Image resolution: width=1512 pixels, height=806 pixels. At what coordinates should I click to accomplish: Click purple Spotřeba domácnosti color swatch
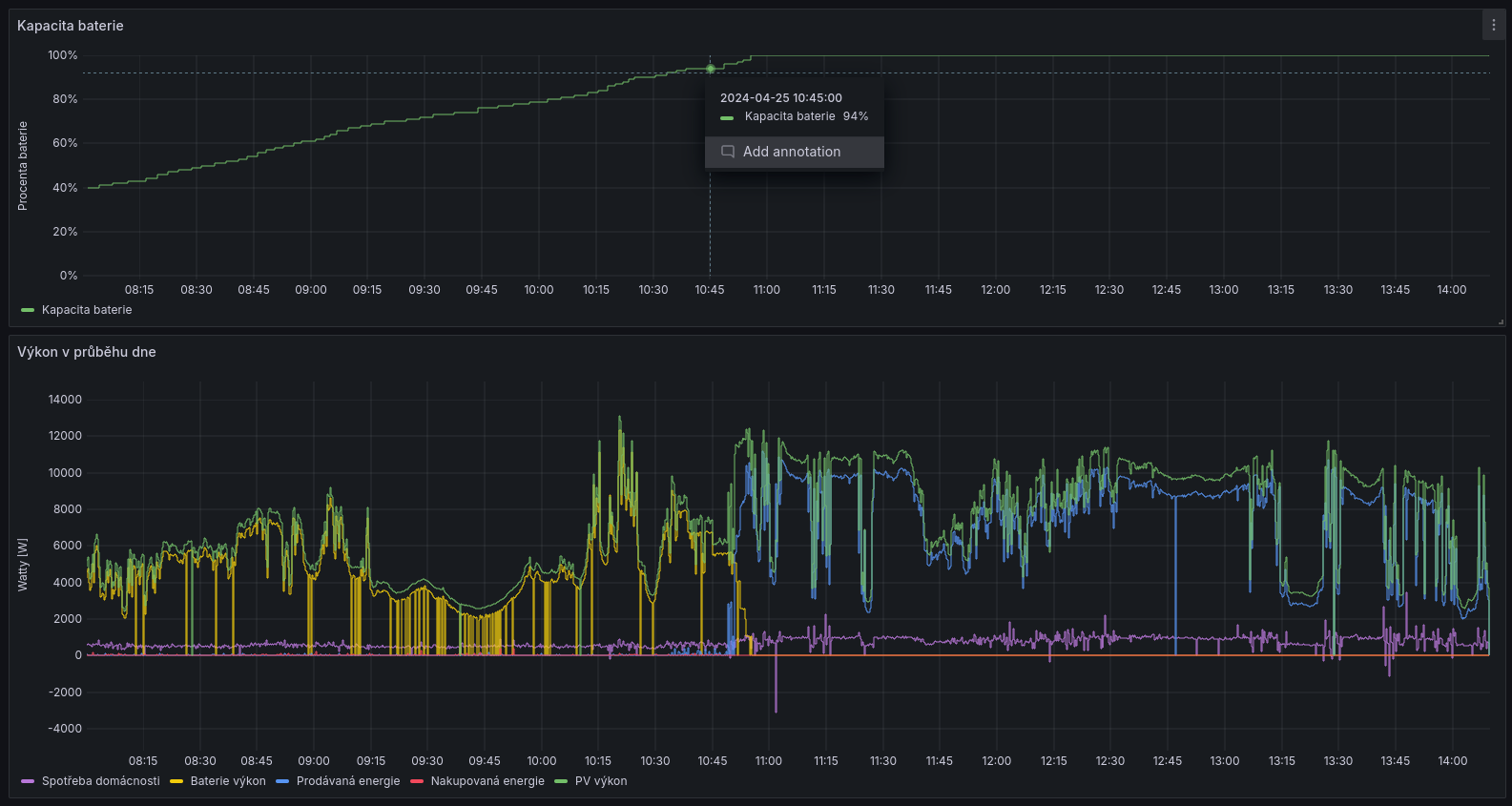pos(28,781)
